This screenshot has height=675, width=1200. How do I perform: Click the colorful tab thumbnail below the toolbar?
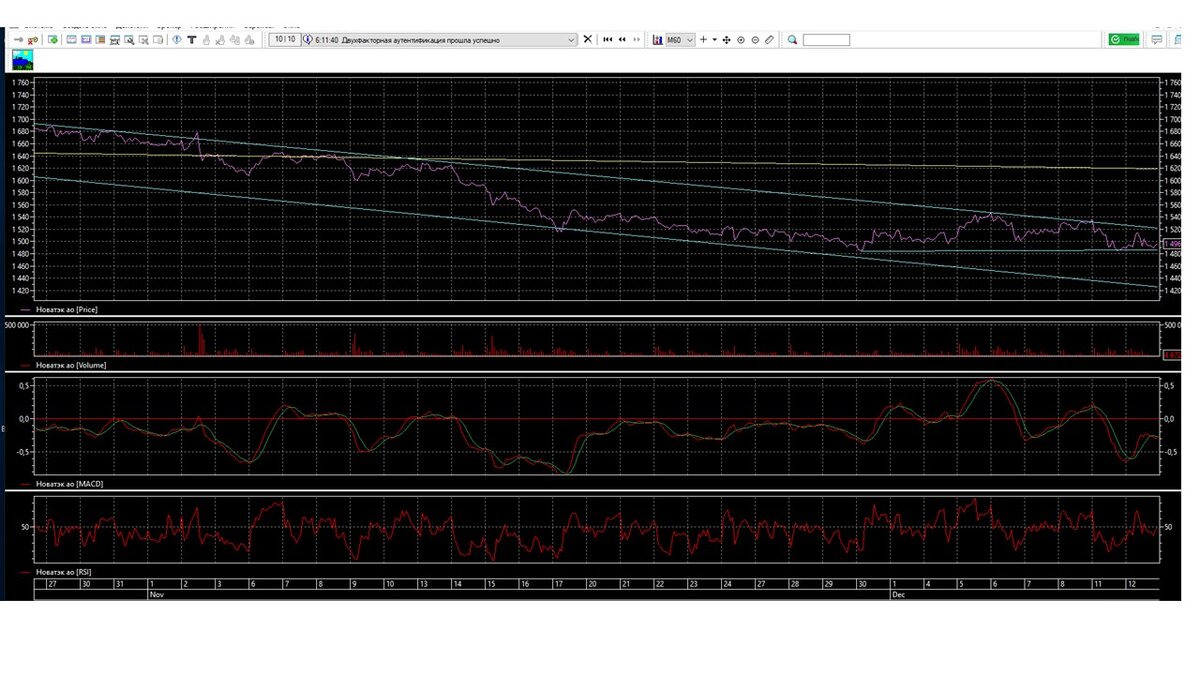(22, 62)
